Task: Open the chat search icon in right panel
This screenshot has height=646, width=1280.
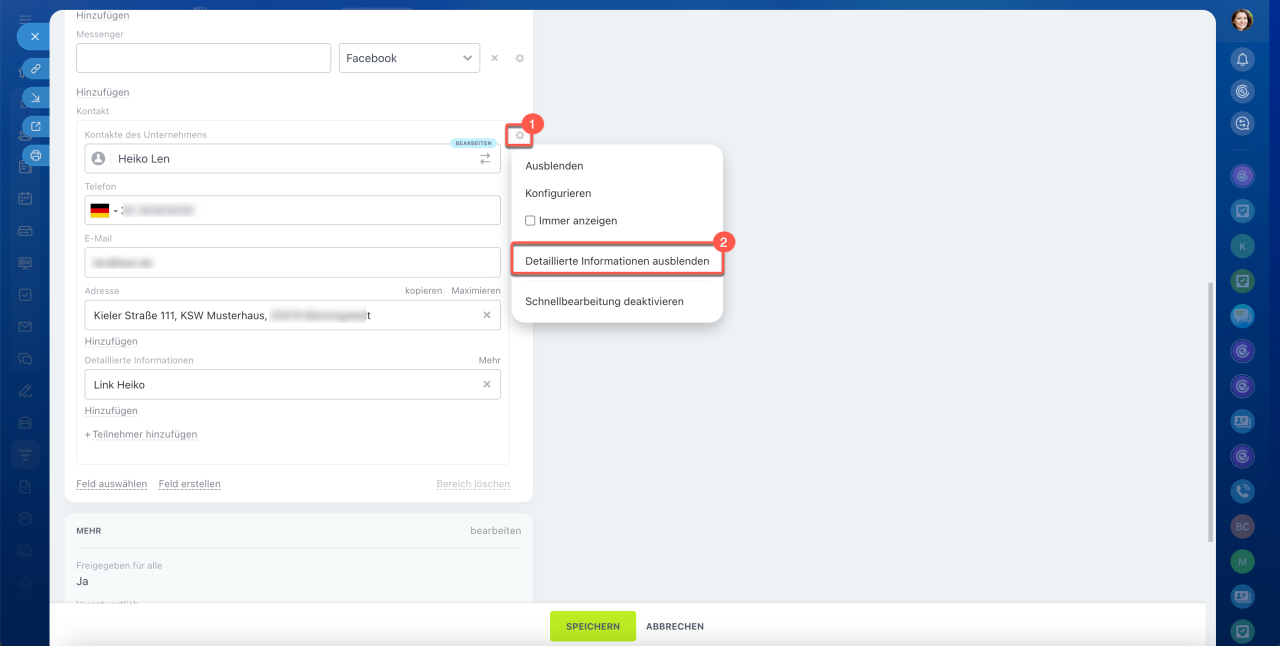Action: (x=1242, y=124)
